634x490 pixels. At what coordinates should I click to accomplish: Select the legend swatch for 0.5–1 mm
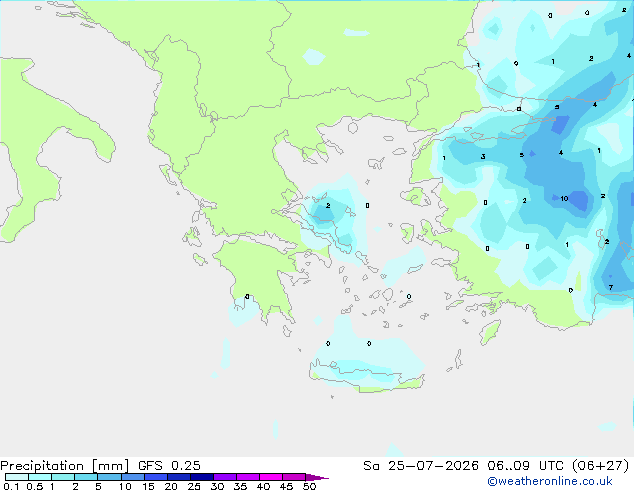point(40,477)
